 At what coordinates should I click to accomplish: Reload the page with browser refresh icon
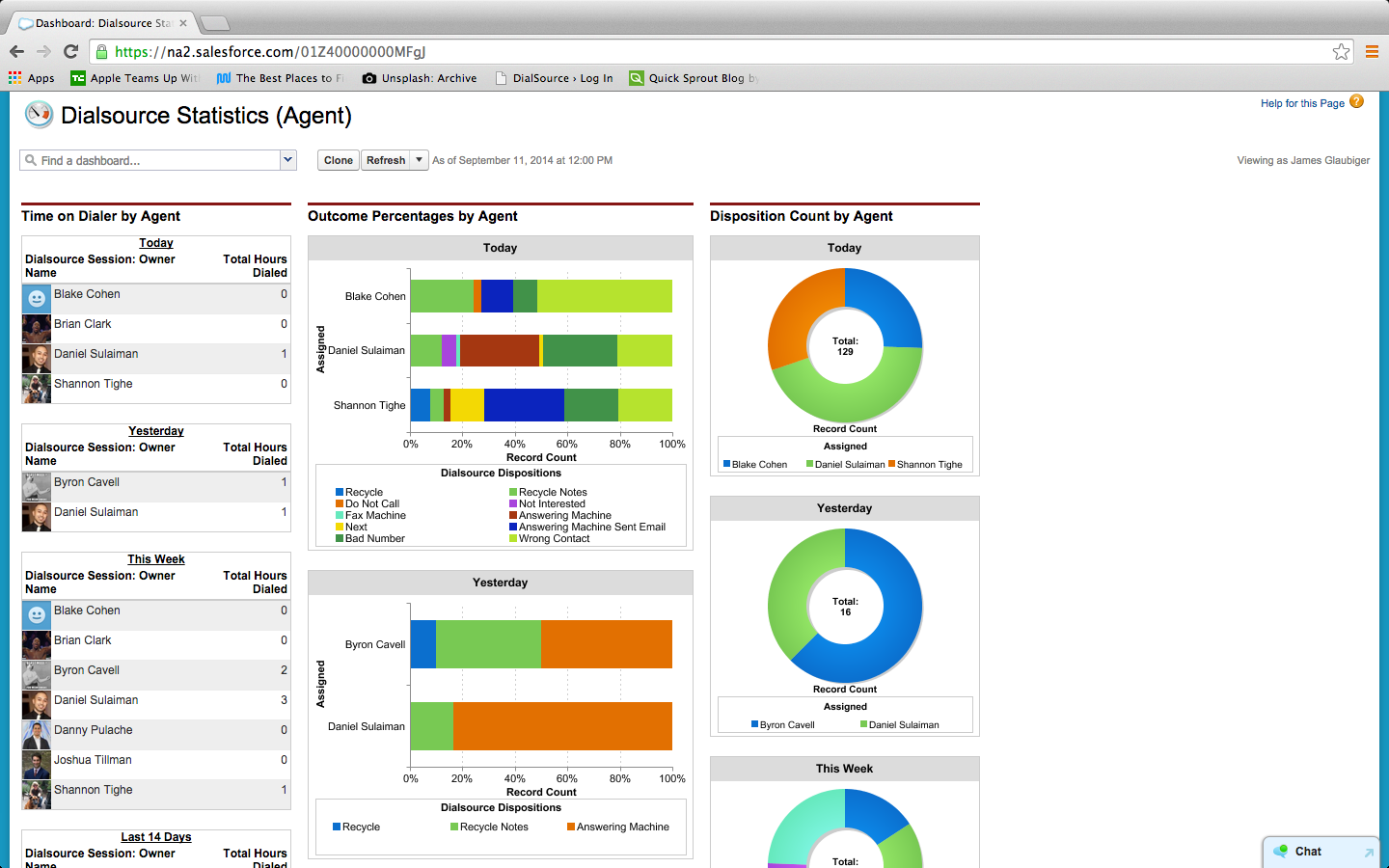70,52
